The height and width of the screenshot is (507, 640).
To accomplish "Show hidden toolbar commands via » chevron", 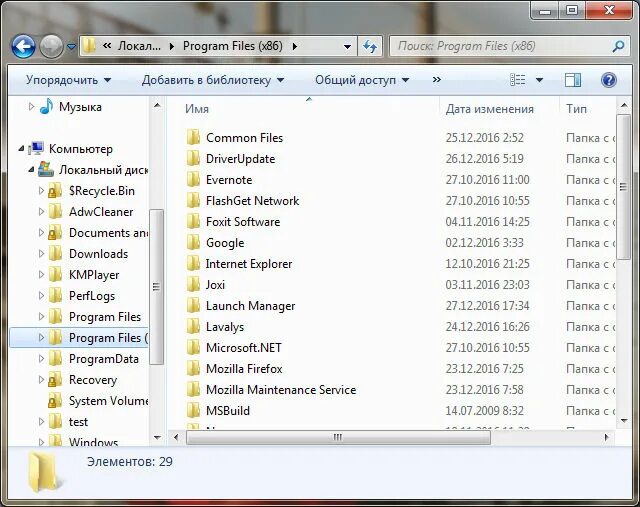I will click(436, 80).
